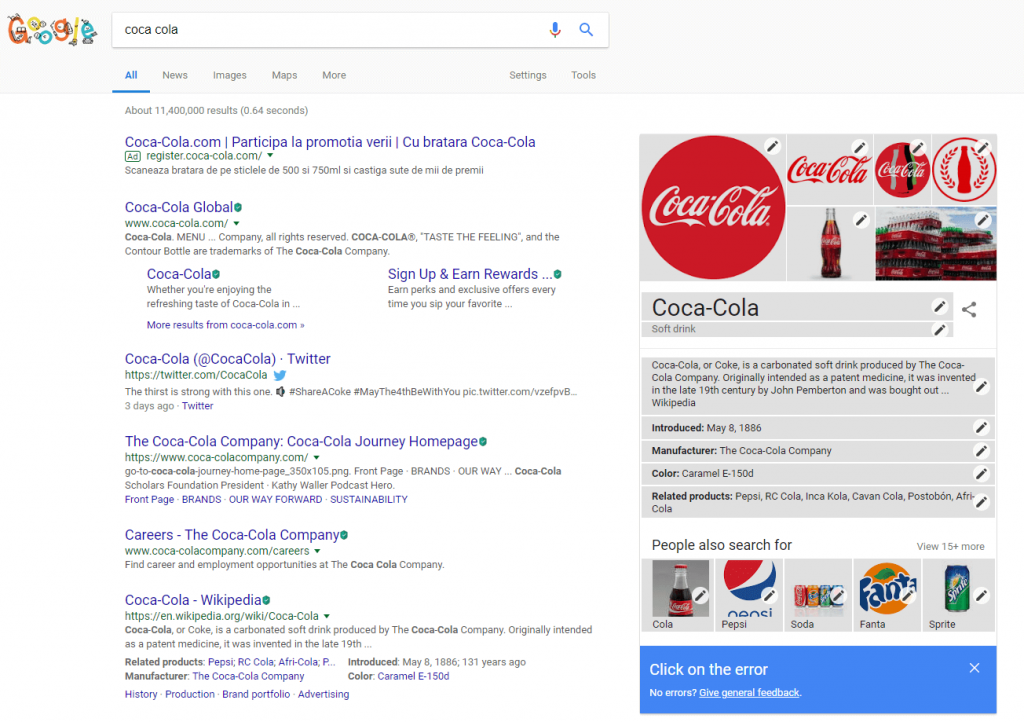Viewport: 1024px width, 722px height.
Task: Open the wreath bottle emblem image
Action: pos(964,169)
